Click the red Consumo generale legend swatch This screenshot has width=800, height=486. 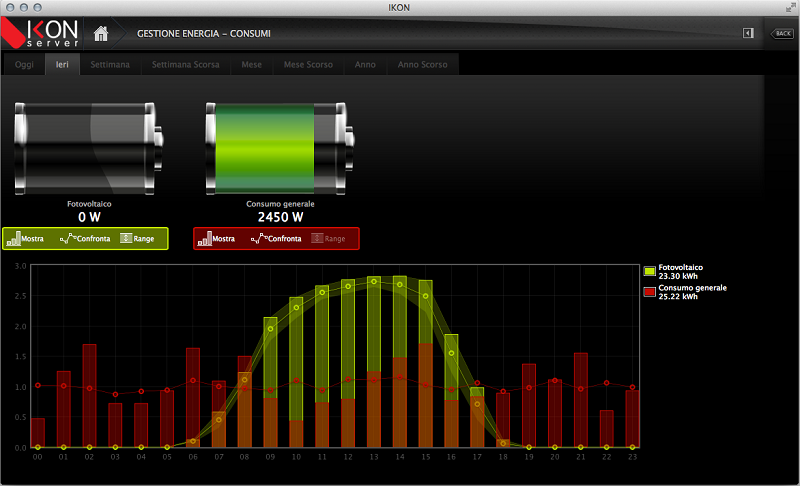pos(649,292)
